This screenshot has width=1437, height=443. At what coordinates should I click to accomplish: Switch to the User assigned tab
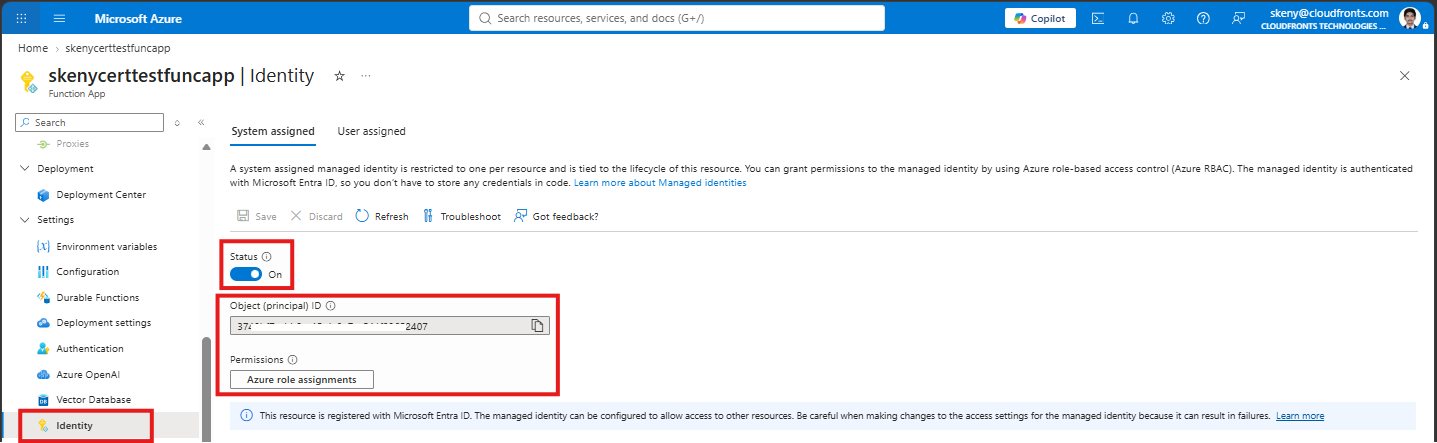pyautogui.click(x=372, y=131)
